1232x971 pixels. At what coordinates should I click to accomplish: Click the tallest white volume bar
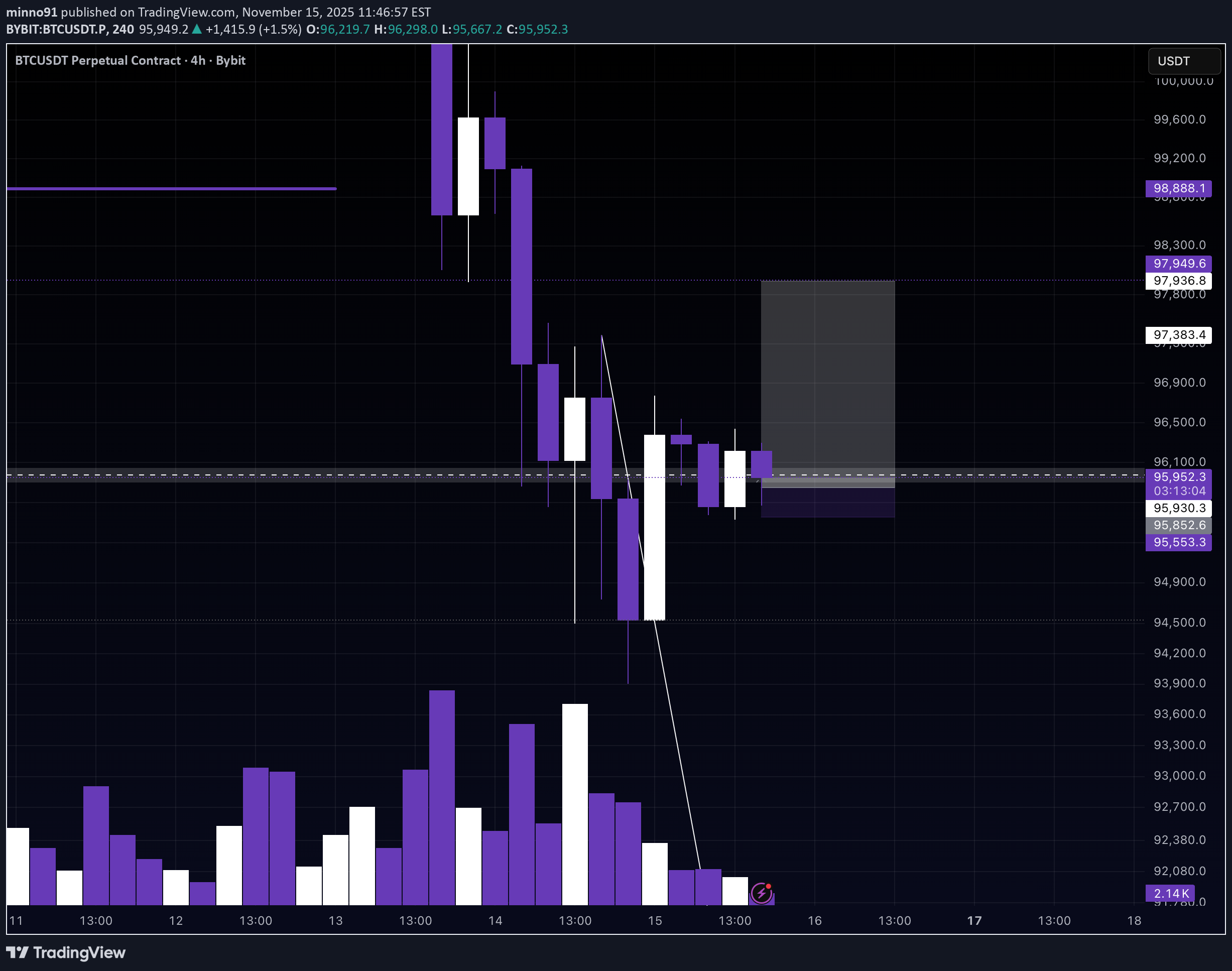point(575,803)
